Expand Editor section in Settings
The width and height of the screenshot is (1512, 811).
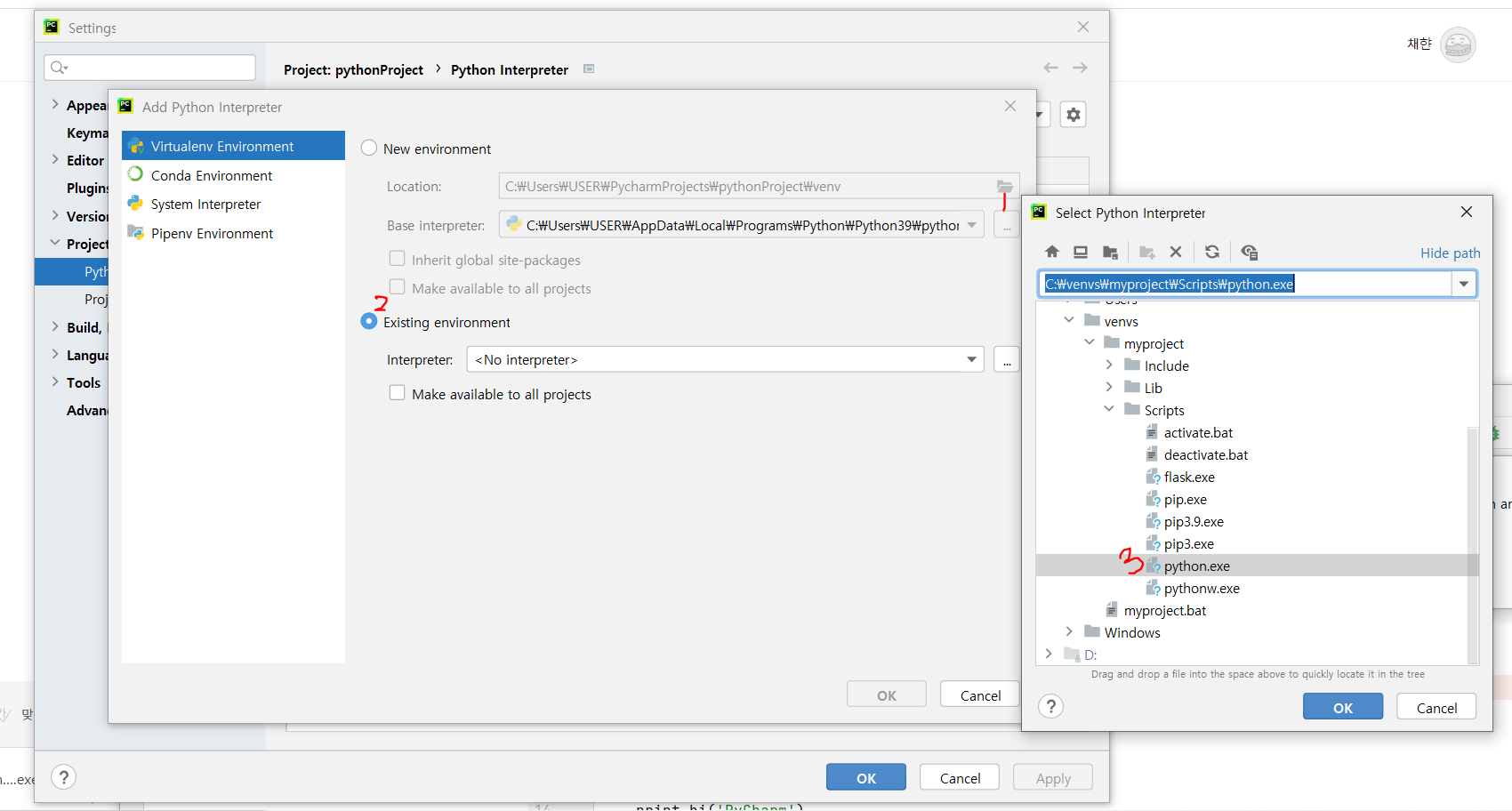[55, 160]
